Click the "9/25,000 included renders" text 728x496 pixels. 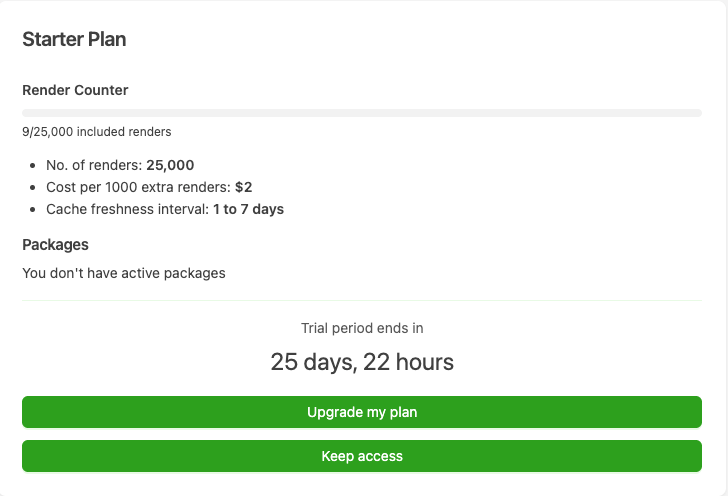tap(96, 131)
